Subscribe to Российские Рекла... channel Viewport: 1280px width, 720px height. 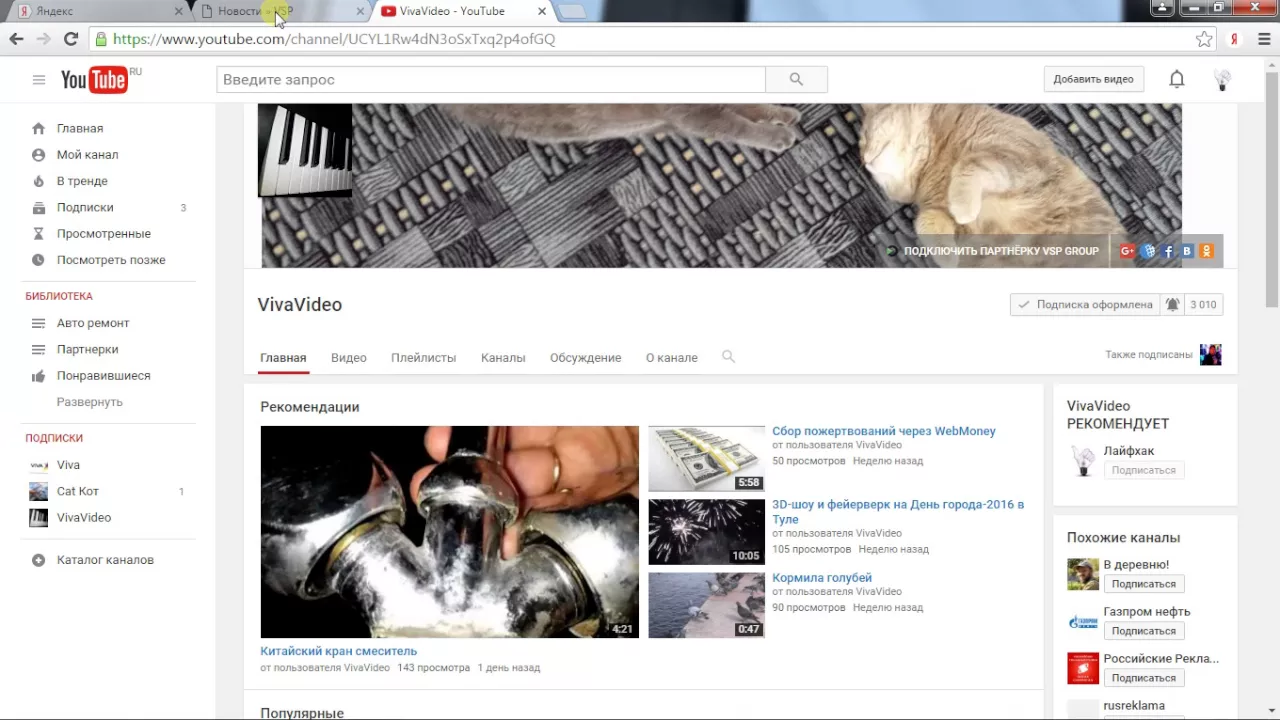pos(1144,678)
